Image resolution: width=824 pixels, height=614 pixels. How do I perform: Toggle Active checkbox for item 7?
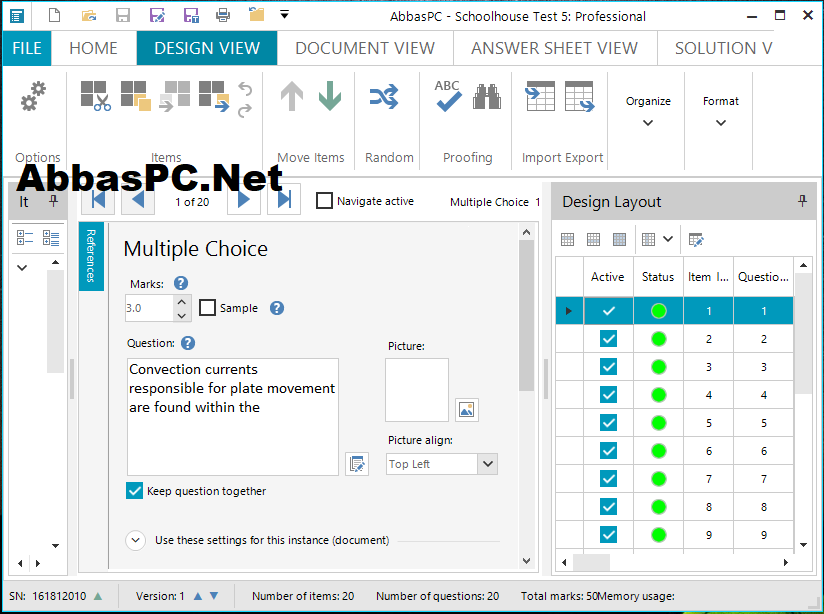pos(608,478)
